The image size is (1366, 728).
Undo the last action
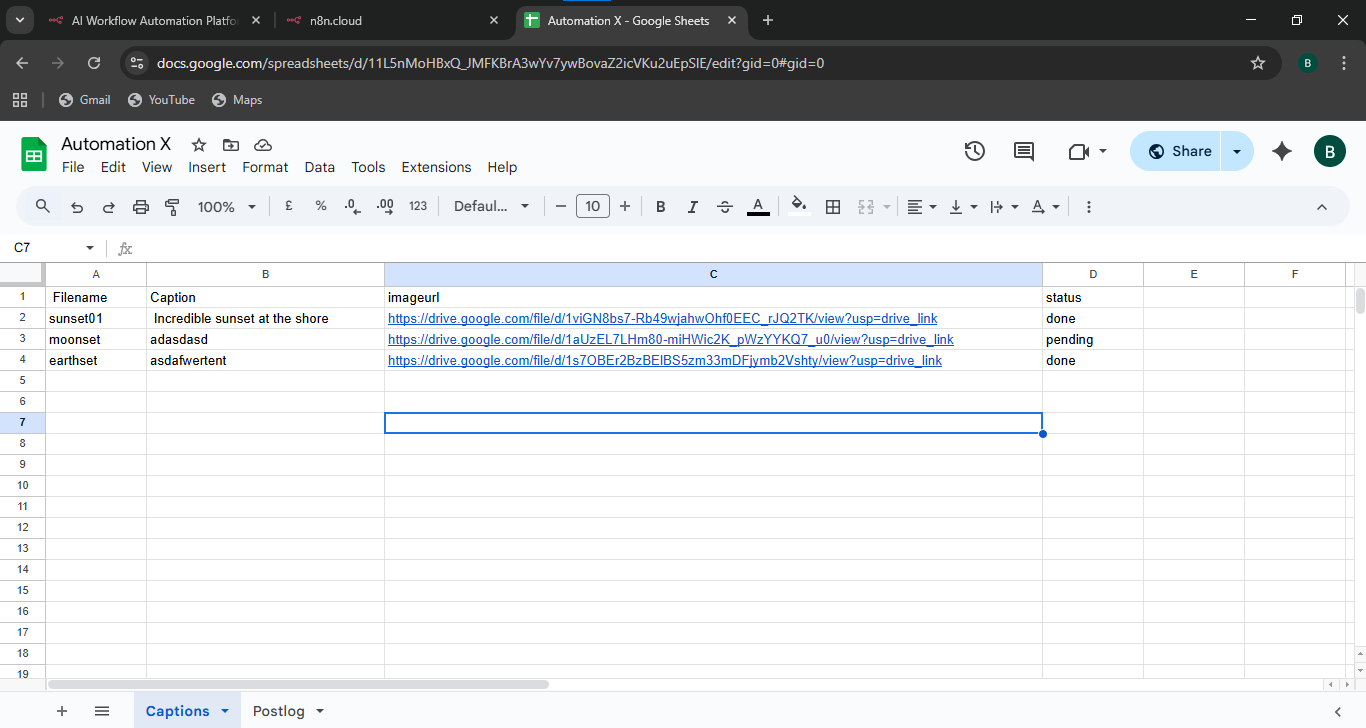[x=76, y=206]
